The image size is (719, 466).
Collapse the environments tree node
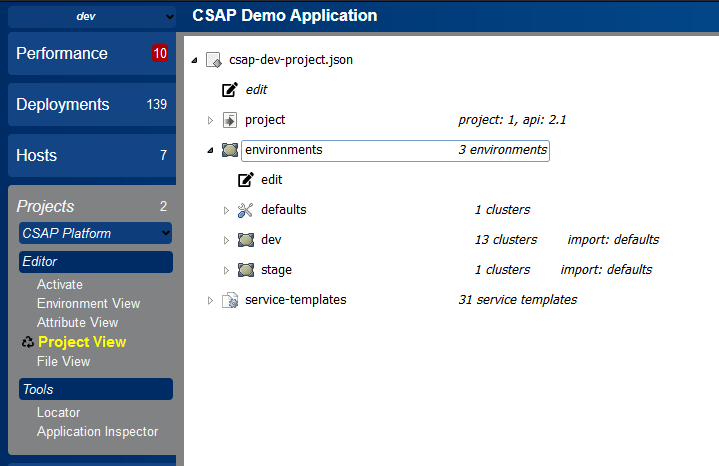210,150
